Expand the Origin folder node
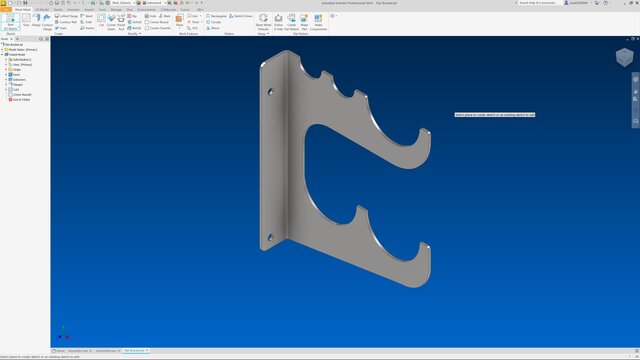Image resolution: width=640 pixels, height=360 pixels. click(x=6, y=69)
